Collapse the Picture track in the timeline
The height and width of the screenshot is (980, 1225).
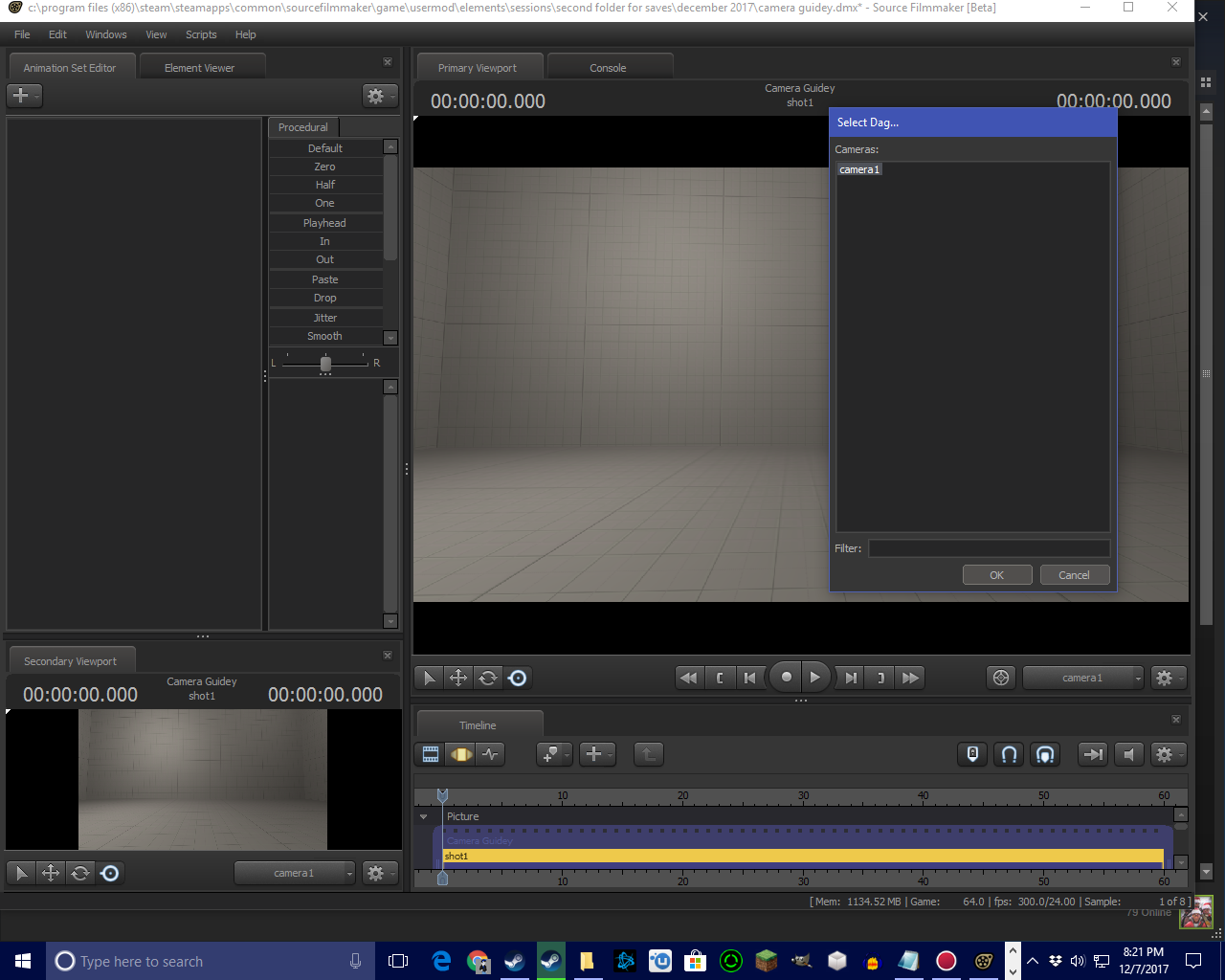[x=423, y=816]
